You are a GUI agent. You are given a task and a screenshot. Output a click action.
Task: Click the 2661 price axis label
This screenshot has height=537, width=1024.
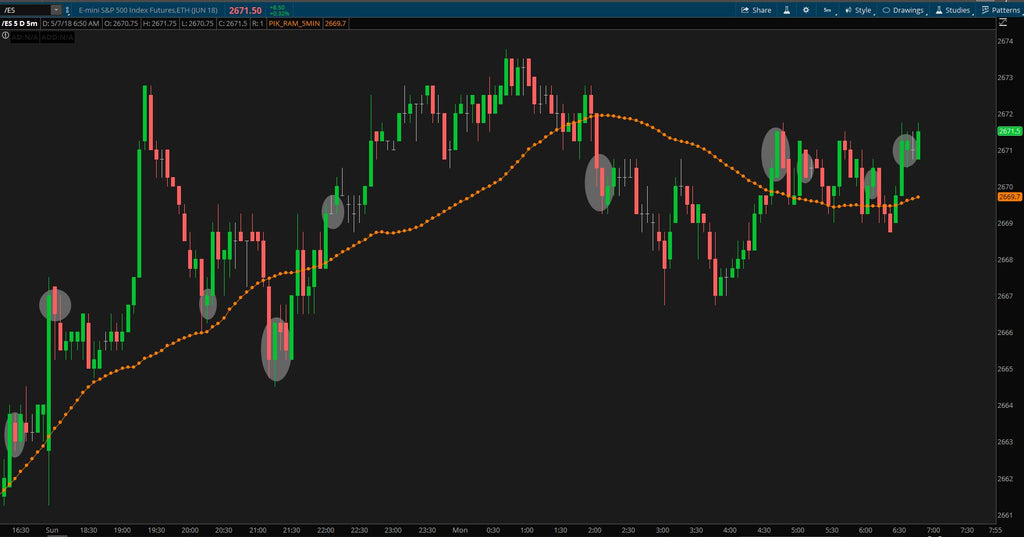coord(1005,515)
